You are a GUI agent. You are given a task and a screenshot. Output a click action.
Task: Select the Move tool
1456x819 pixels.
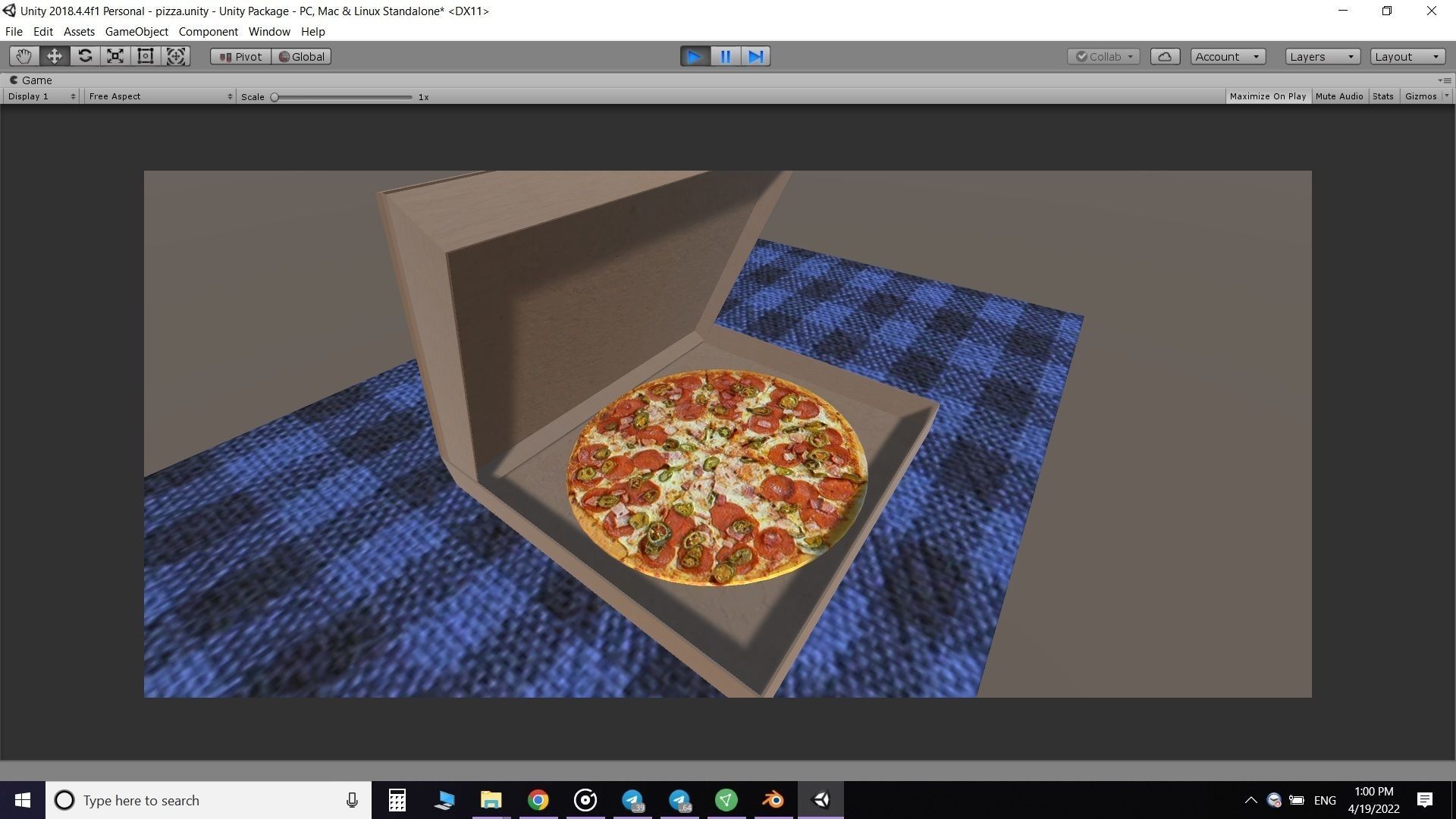(x=54, y=56)
